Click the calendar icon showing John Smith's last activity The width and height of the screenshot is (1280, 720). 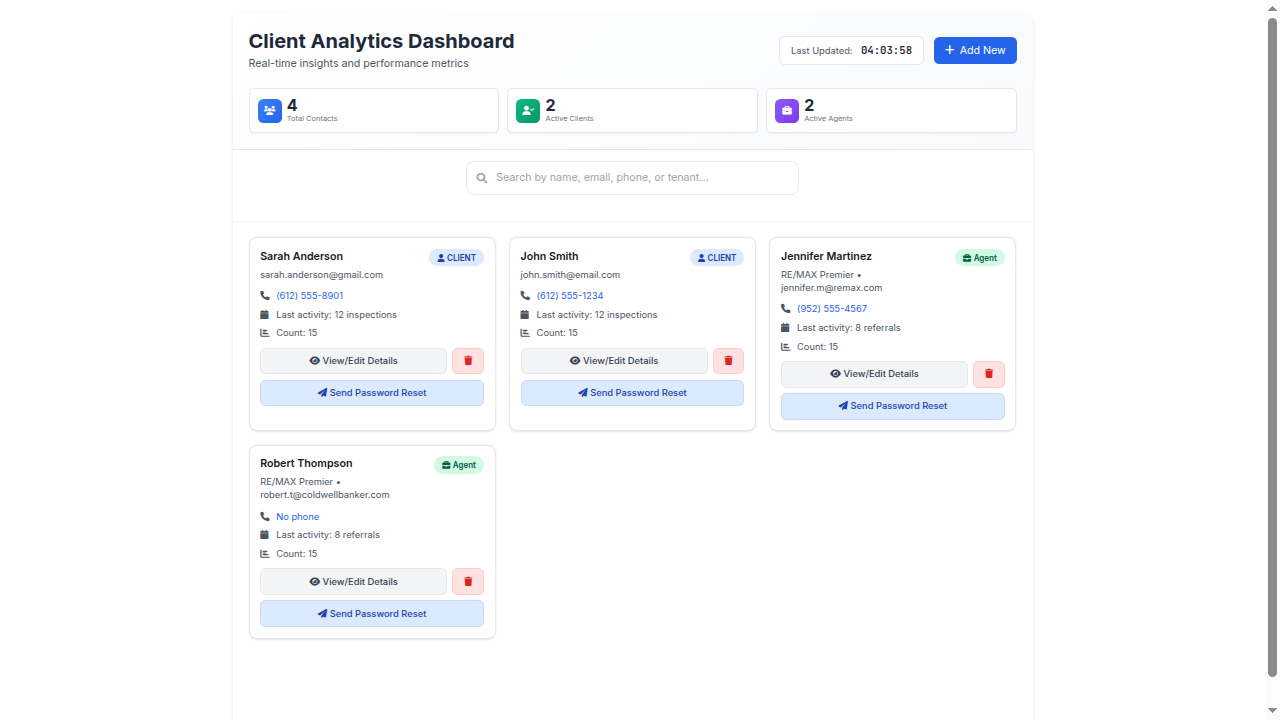pos(525,314)
